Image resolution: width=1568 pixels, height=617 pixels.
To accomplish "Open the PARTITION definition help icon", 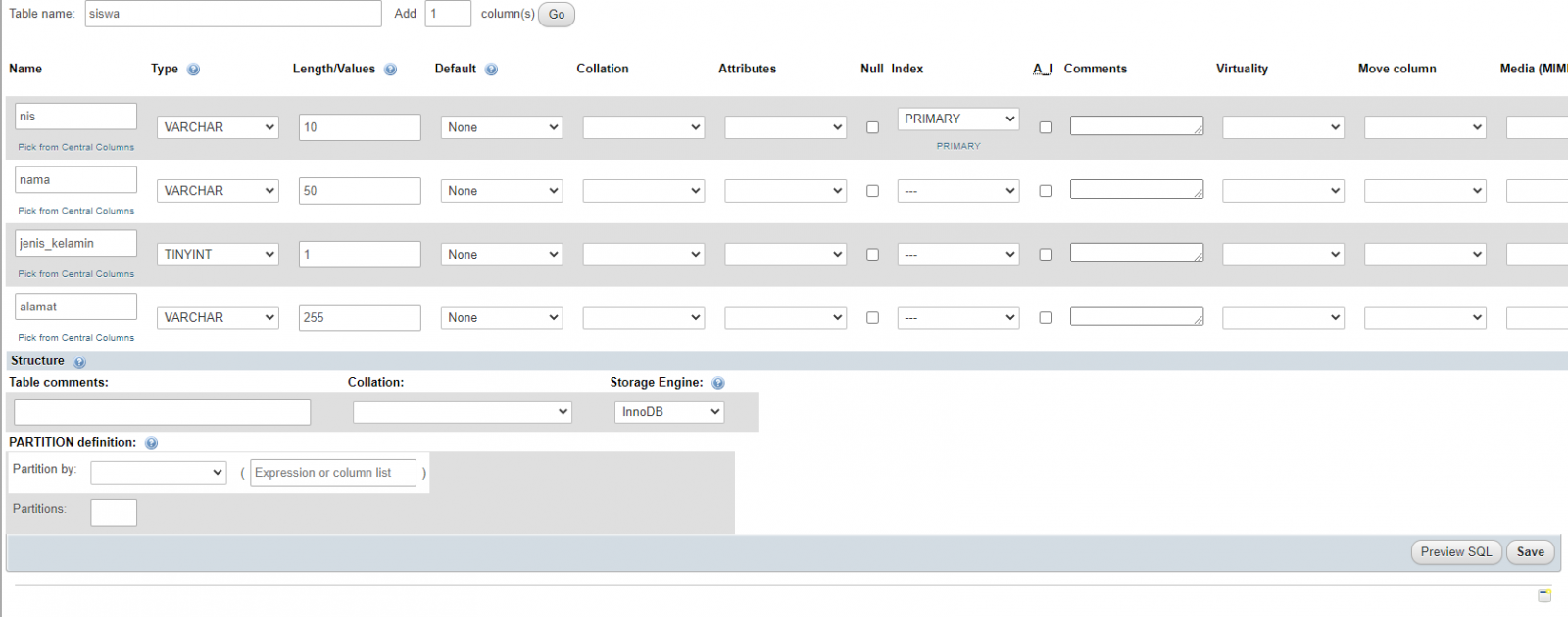I will pyautogui.click(x=151, y=443).
